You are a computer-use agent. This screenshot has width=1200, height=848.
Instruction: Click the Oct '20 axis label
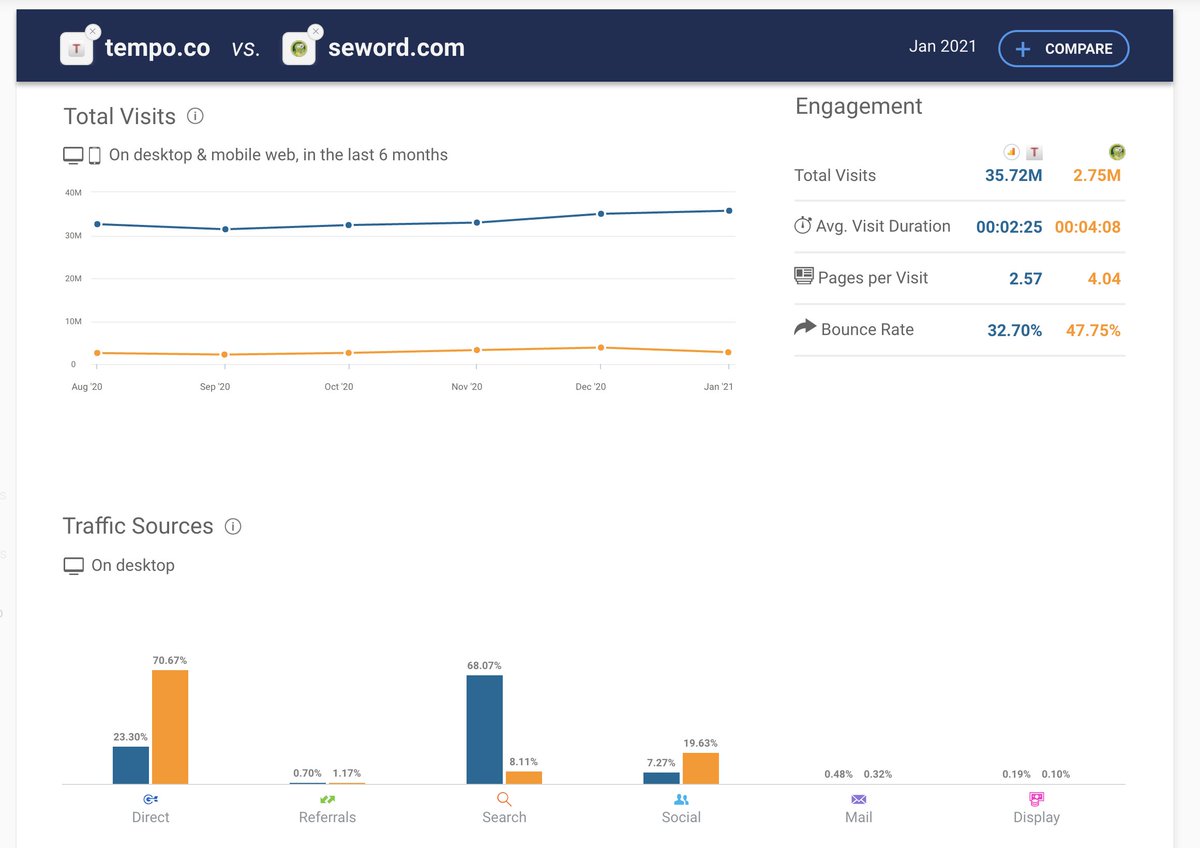tap(338, 387)
